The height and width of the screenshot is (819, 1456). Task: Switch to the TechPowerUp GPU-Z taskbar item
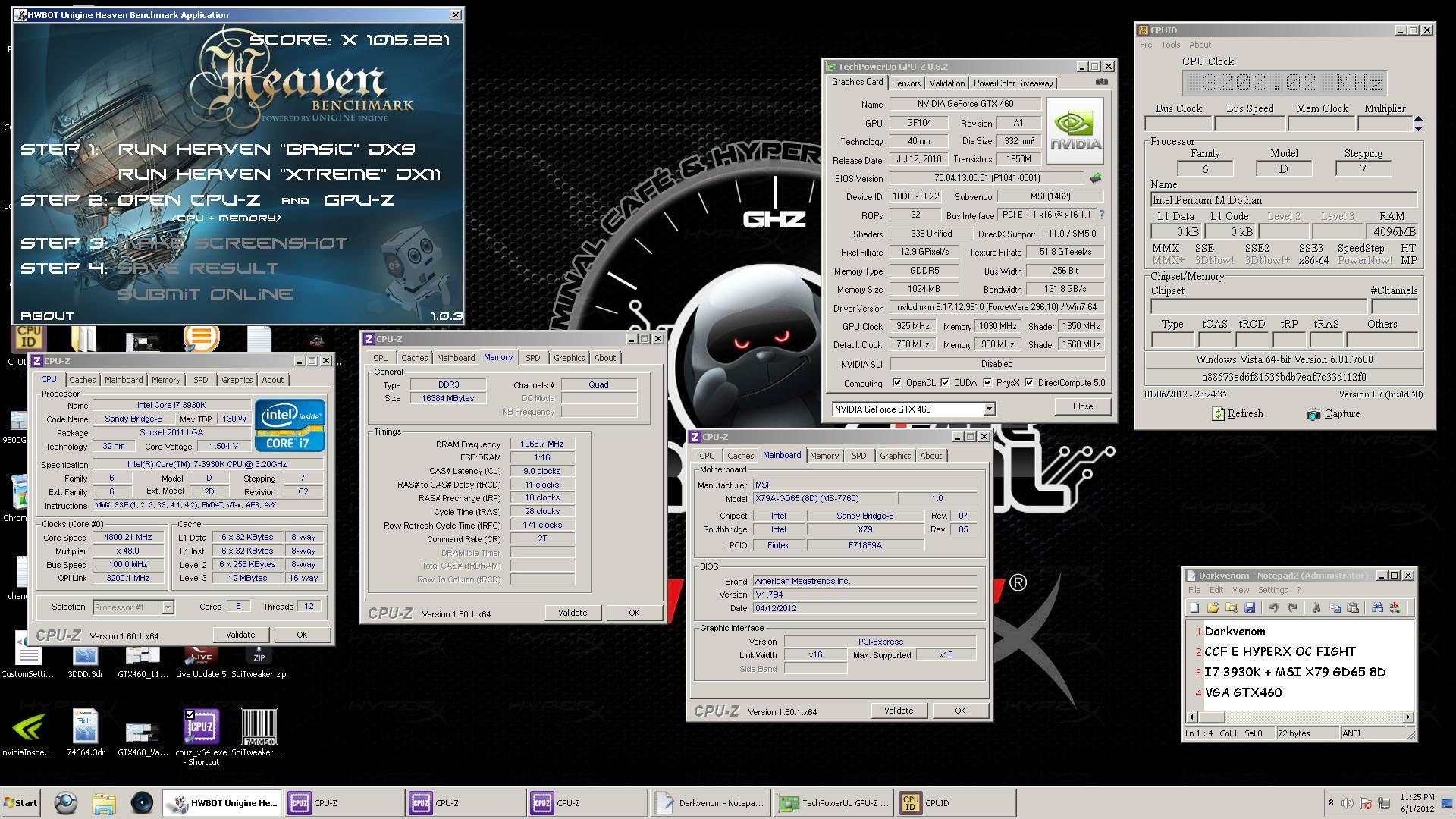pos(833,803)
